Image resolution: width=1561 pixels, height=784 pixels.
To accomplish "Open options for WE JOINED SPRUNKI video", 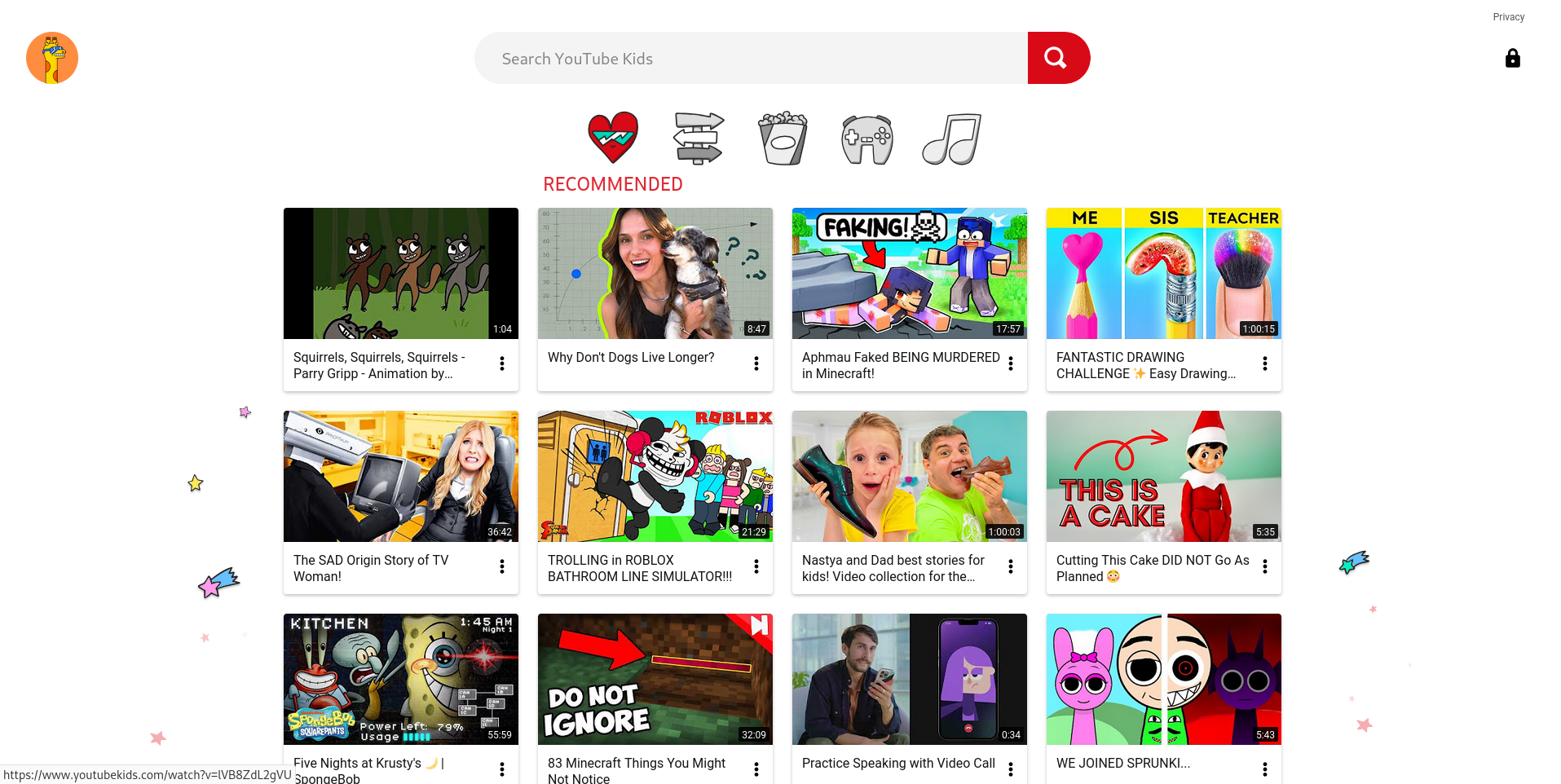I will (1265, 769).
